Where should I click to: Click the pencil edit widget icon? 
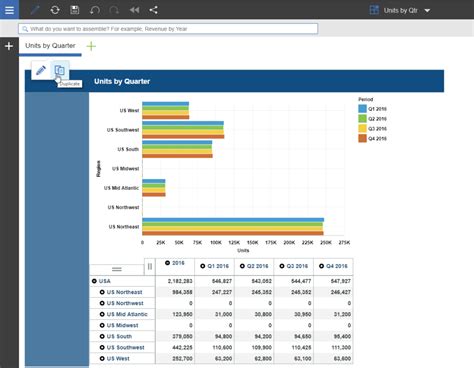(41, 70)
